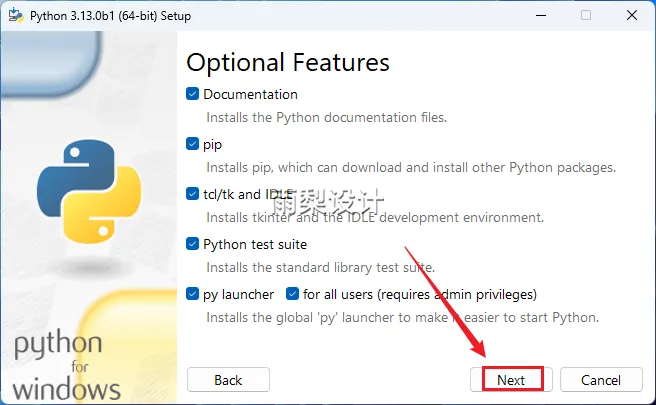This screenshot has height=405, width=656.
Task: Cancel the Python setup
Action: [601, 379]
